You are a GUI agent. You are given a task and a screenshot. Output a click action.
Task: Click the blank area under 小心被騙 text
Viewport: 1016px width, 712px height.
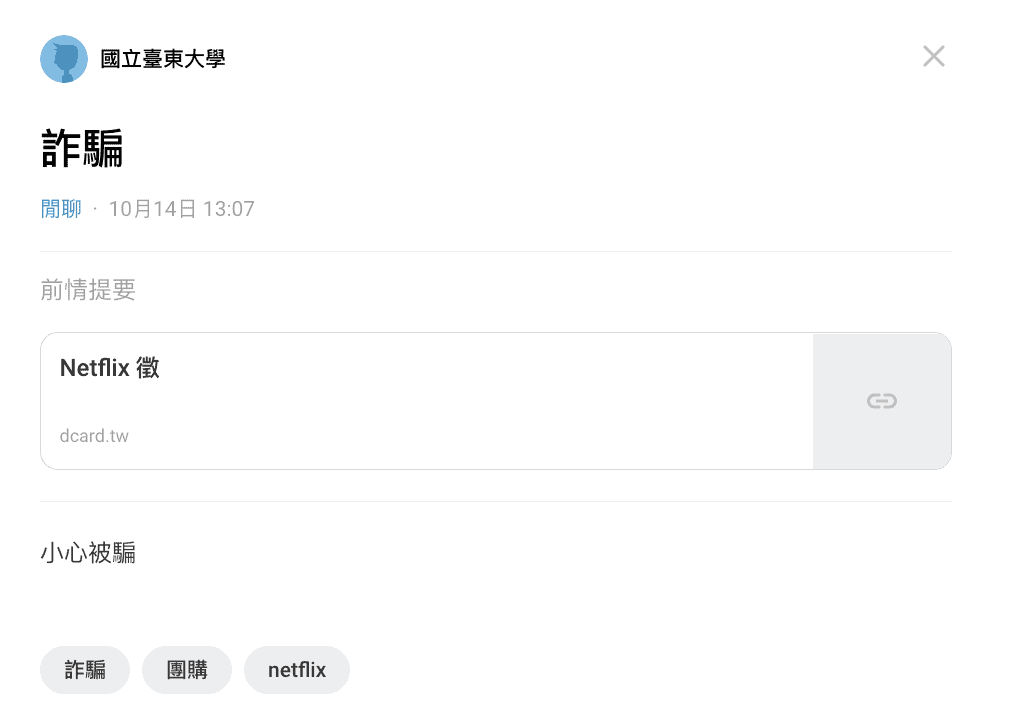pos(496,605)
